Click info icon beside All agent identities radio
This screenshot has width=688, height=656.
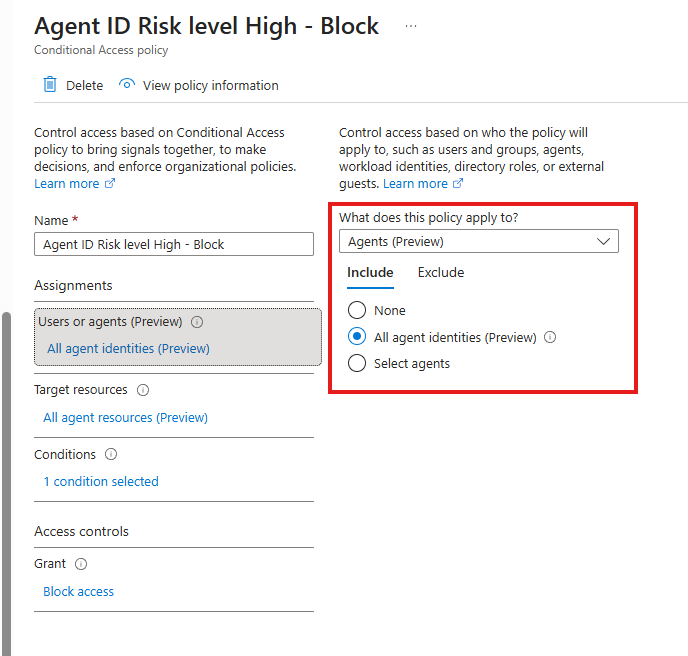(x=550, y=337)
